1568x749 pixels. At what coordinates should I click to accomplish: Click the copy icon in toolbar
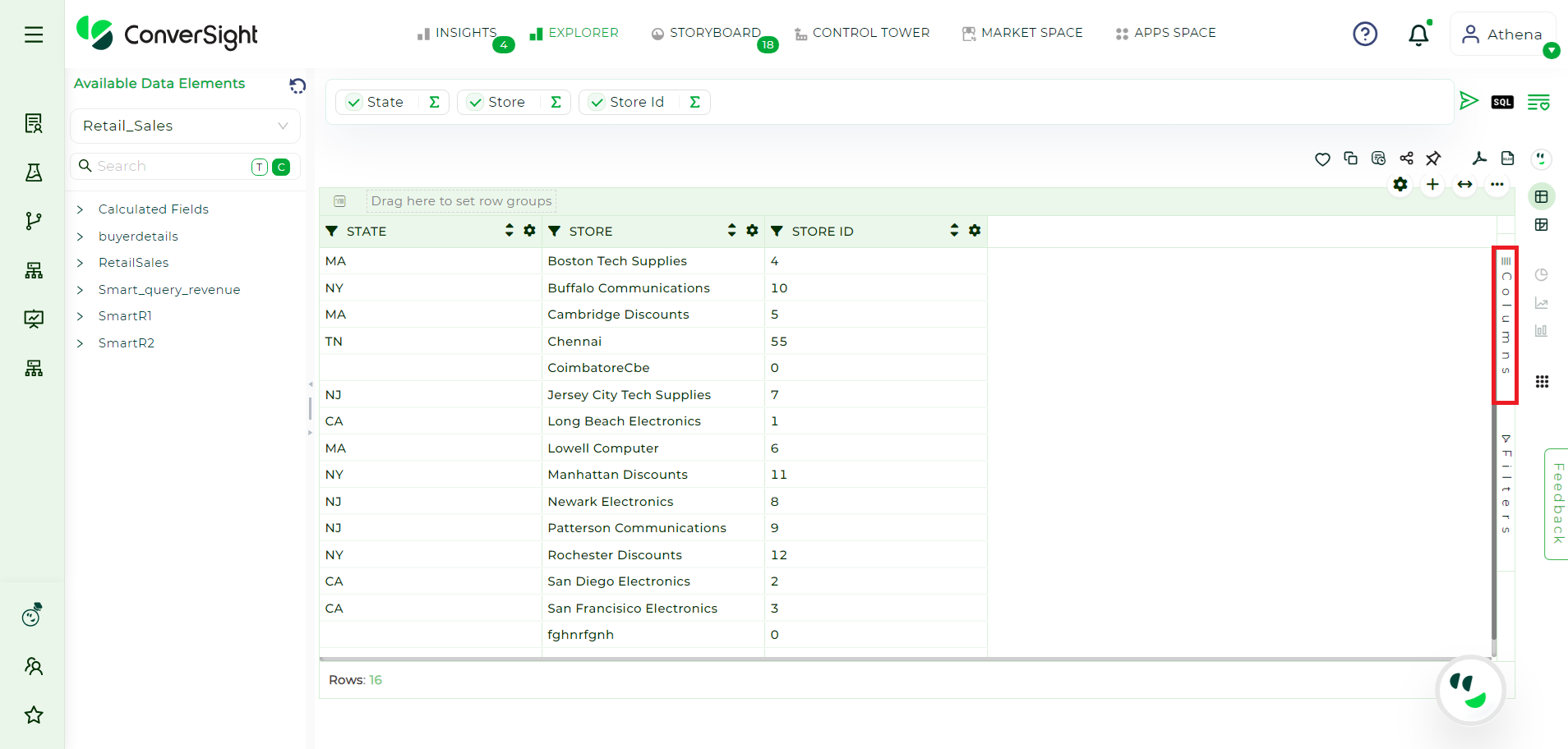(x=1350, y=159)
